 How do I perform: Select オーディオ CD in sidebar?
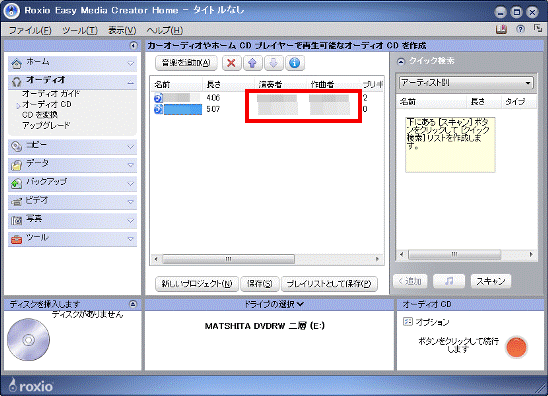pos(47,104)
